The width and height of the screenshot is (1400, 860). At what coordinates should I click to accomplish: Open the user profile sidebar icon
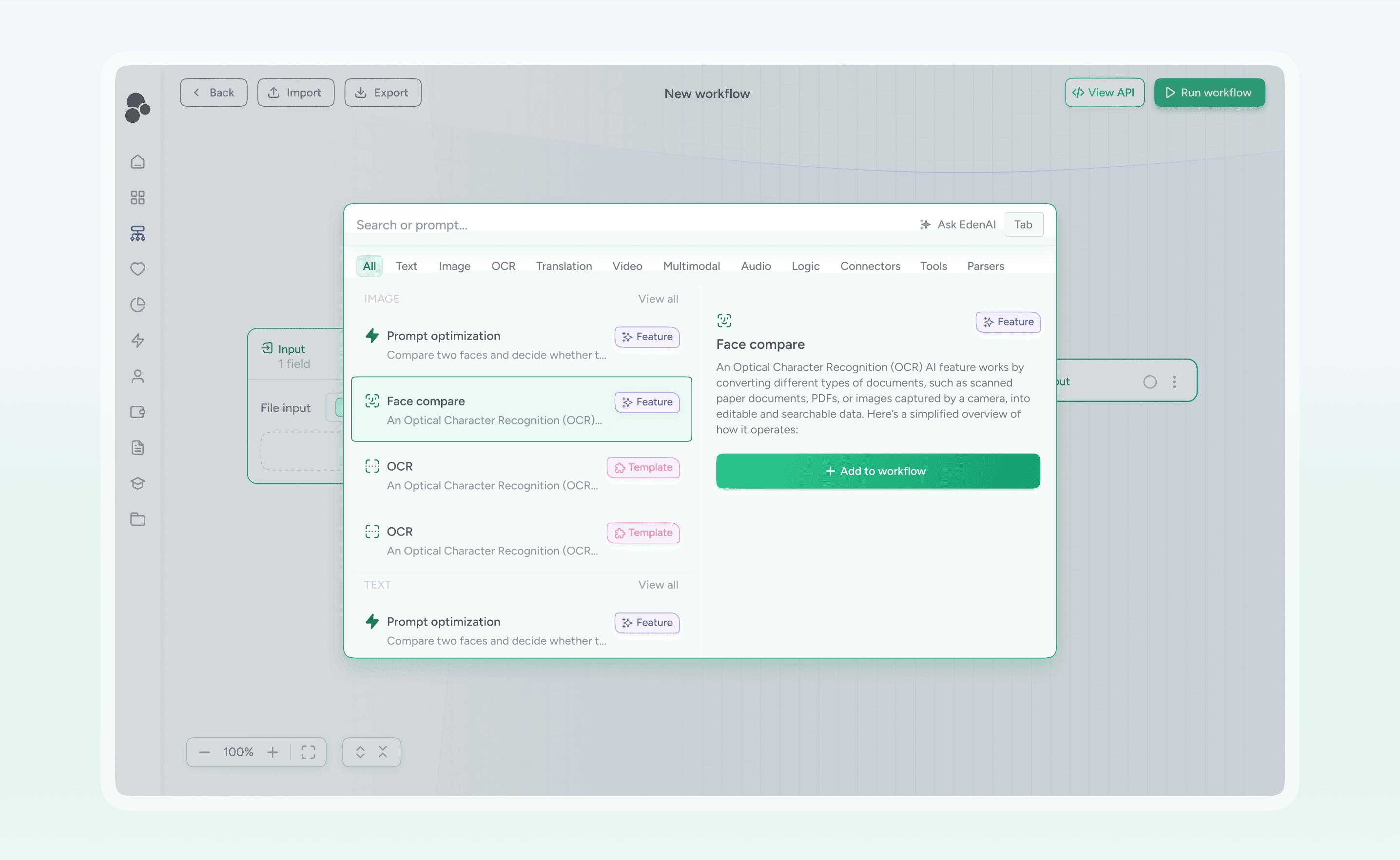tap(137, 376)
